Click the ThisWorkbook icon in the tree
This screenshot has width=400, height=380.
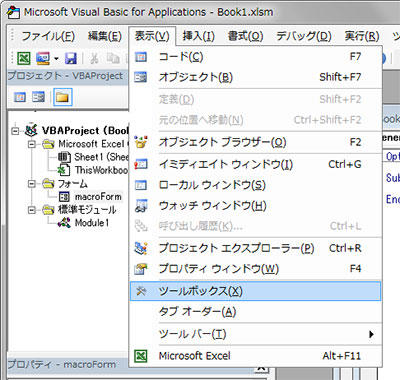(x=64, y=170)
